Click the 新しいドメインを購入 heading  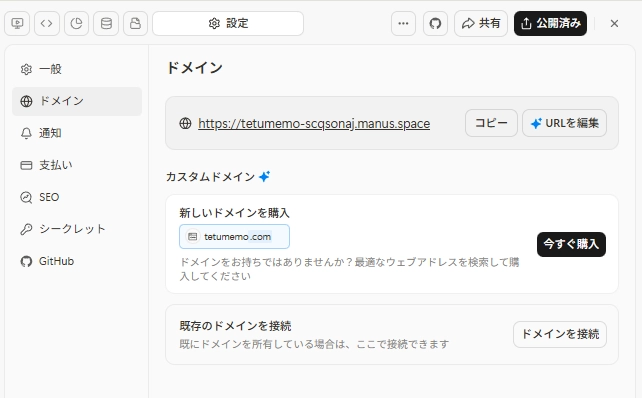coord(234,213)
